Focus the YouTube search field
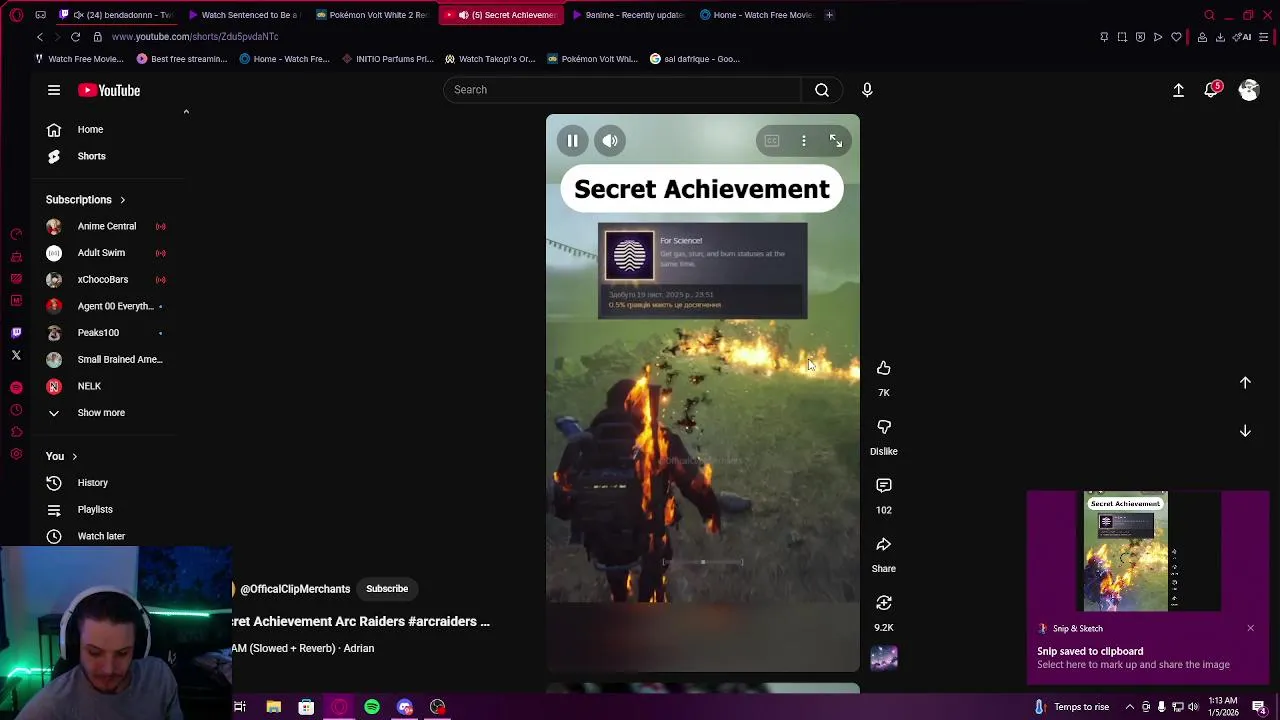 pos(622,90)
